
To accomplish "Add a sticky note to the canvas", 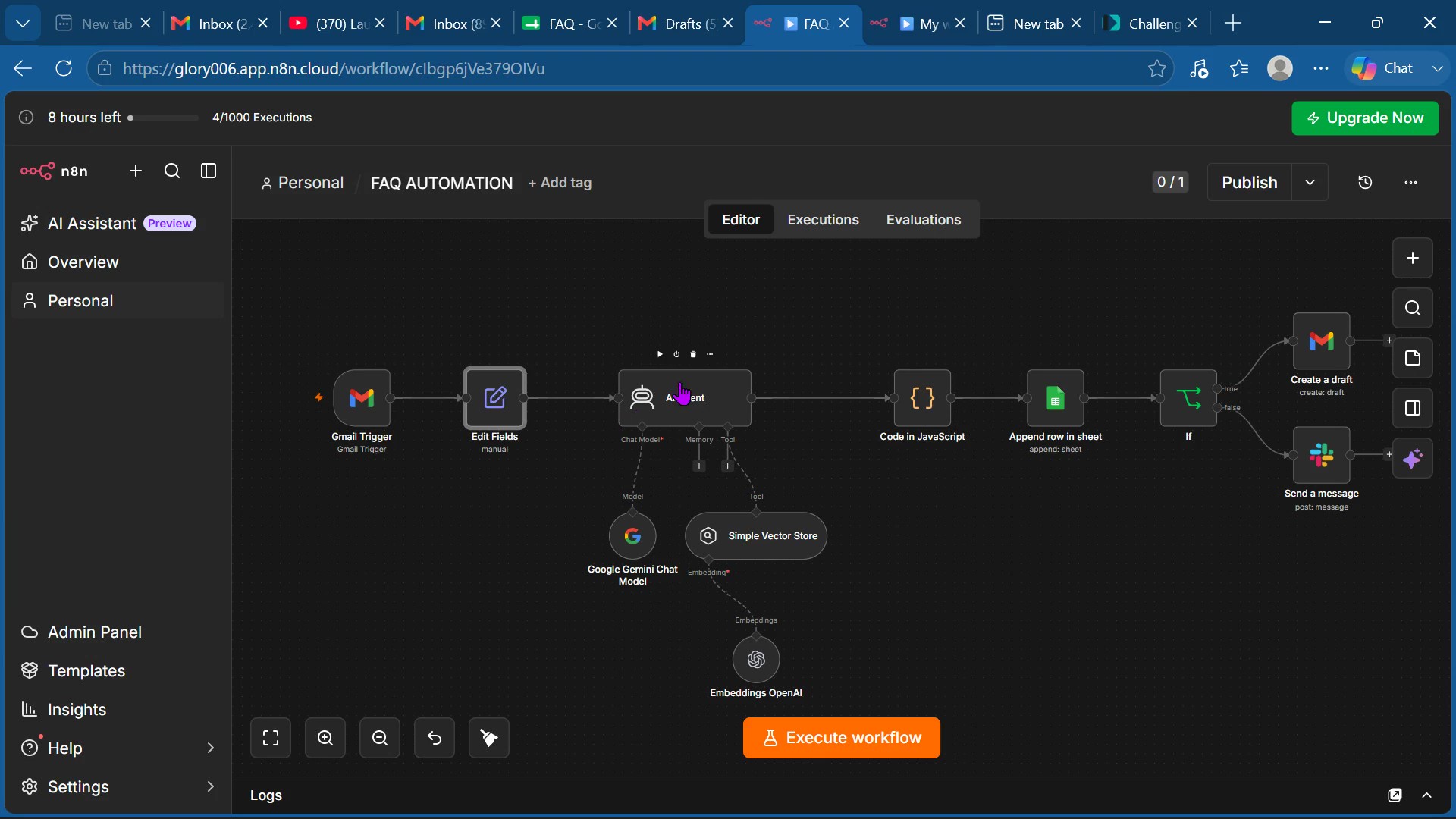I will (x=1412, y=358).
